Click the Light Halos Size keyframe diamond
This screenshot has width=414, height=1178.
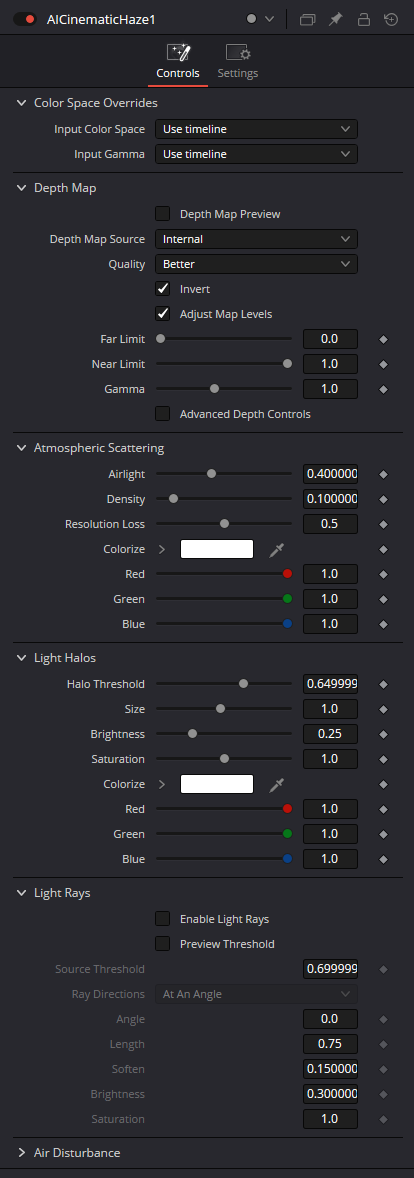tap(383, 709)
